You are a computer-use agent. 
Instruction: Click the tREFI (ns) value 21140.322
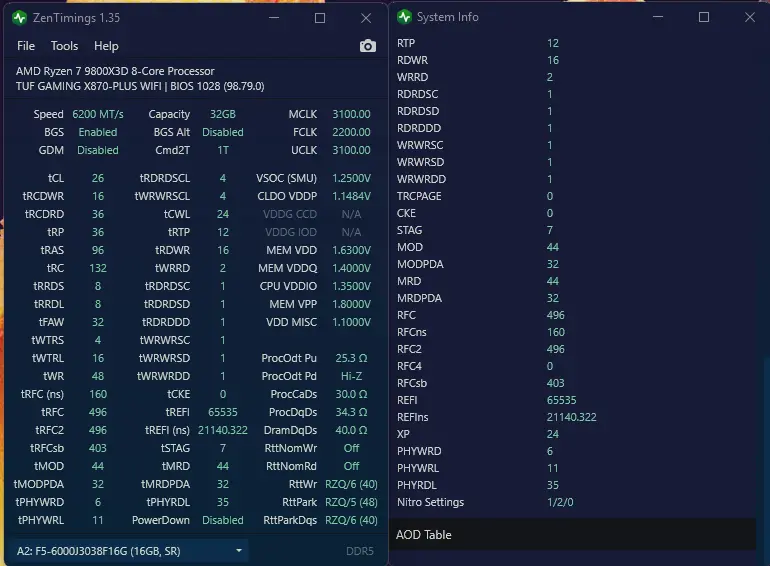point(222,430)
